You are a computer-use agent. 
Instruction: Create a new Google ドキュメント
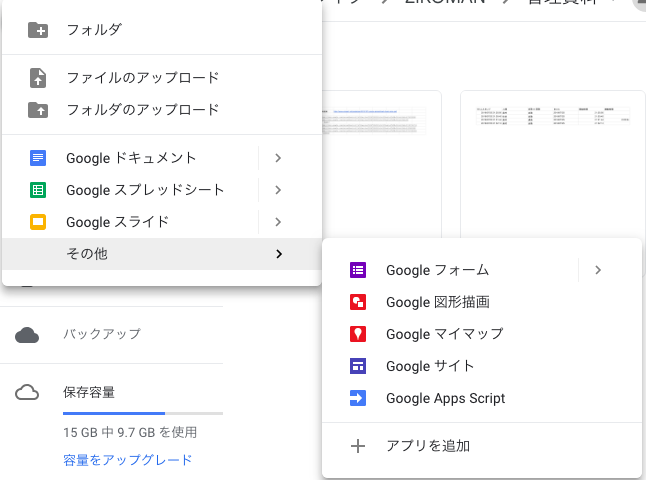[x=131, y=158]
